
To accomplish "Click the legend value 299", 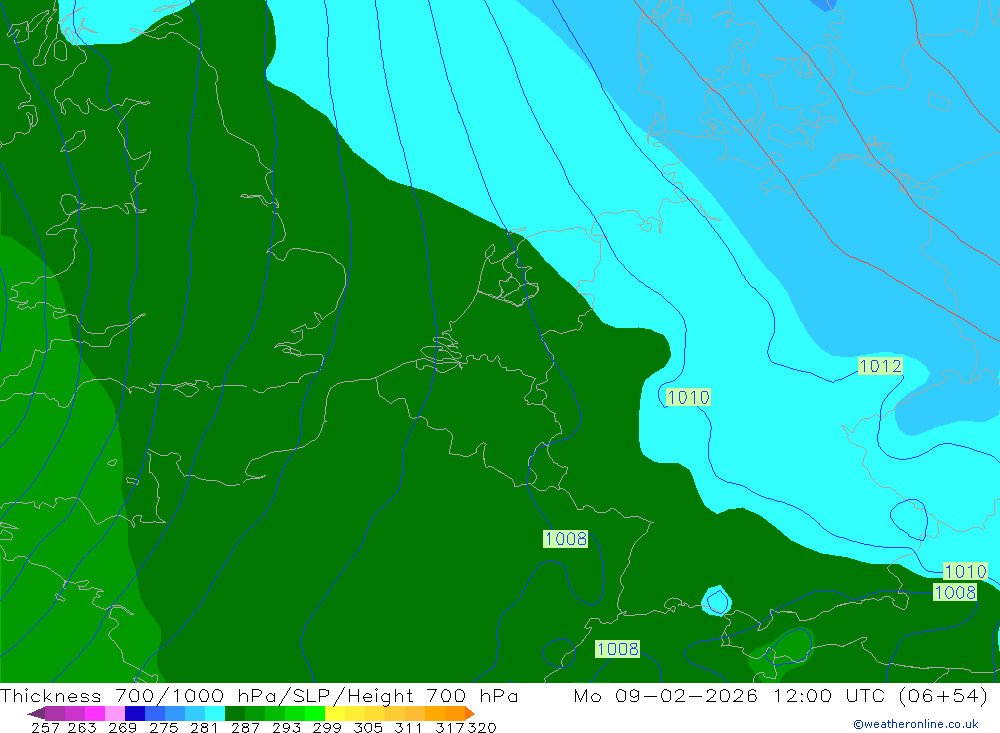I will coord(327,727).
